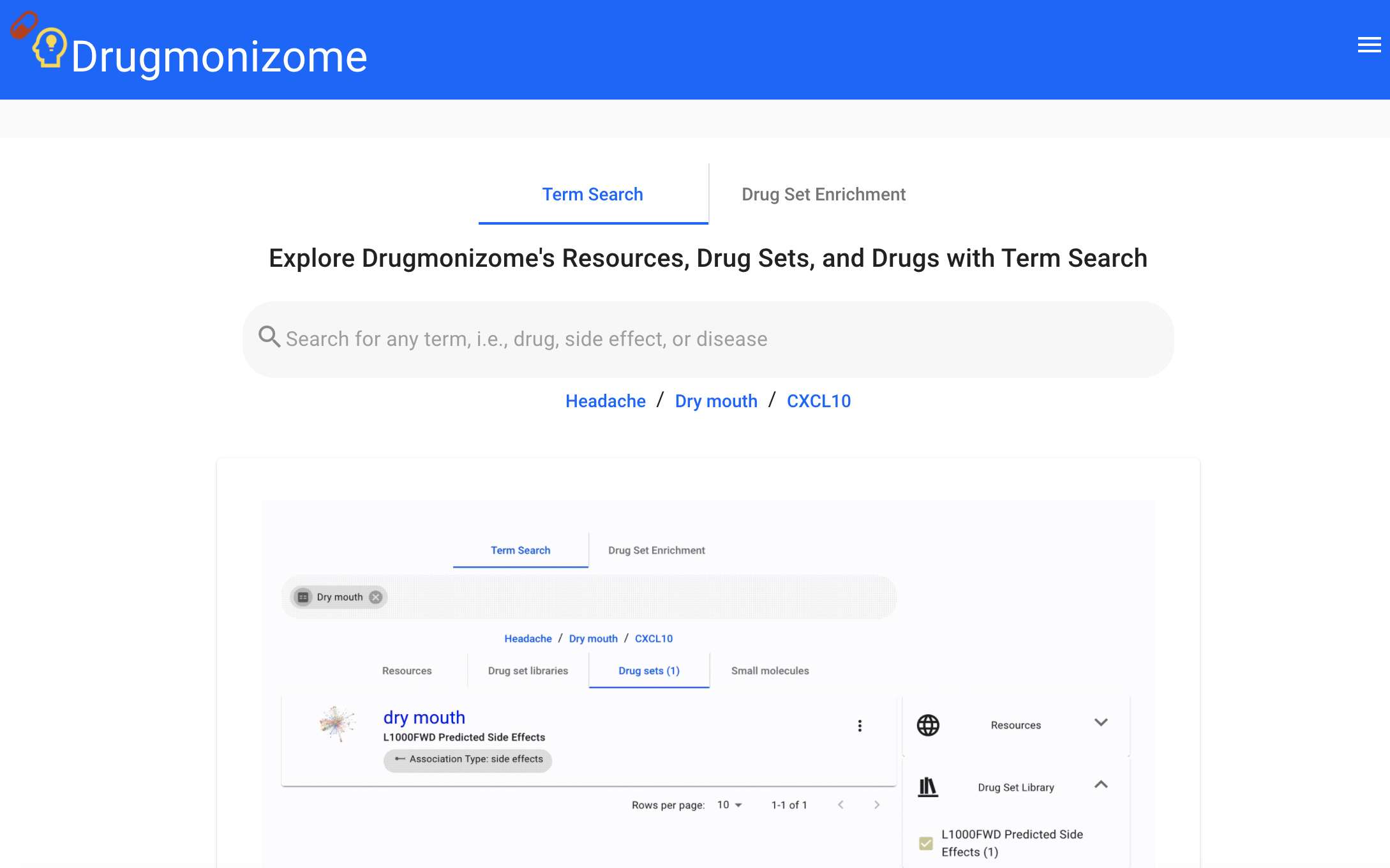
Task: Open the rows per page dropdown
Action: pos(729,805)
